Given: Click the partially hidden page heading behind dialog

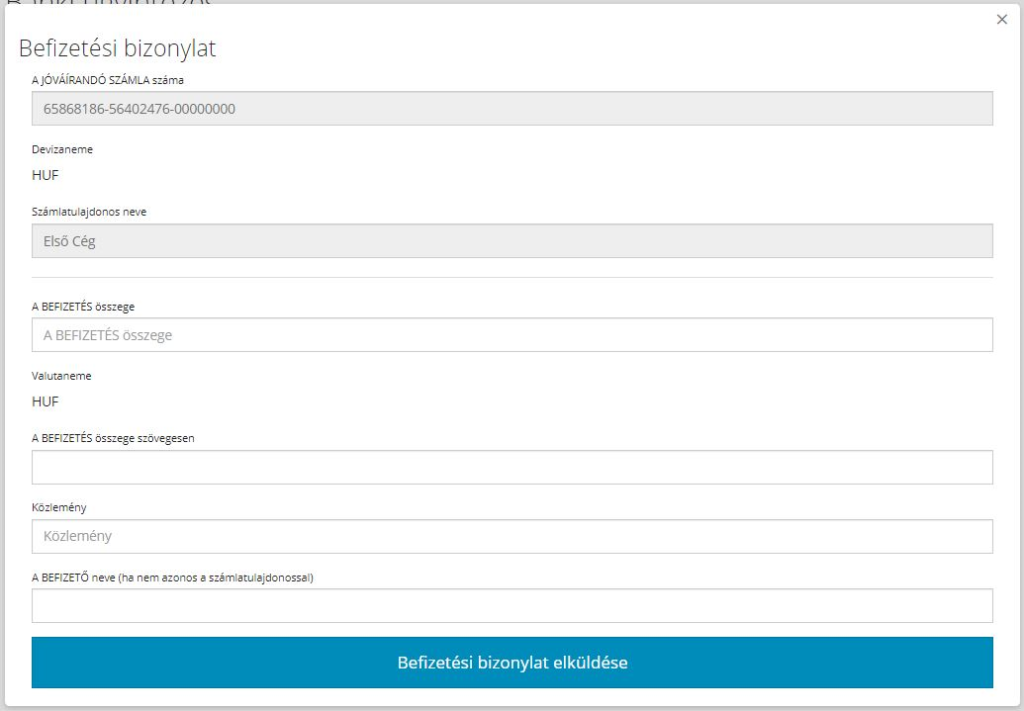Looking at the screenshot, I should [110, 3].
